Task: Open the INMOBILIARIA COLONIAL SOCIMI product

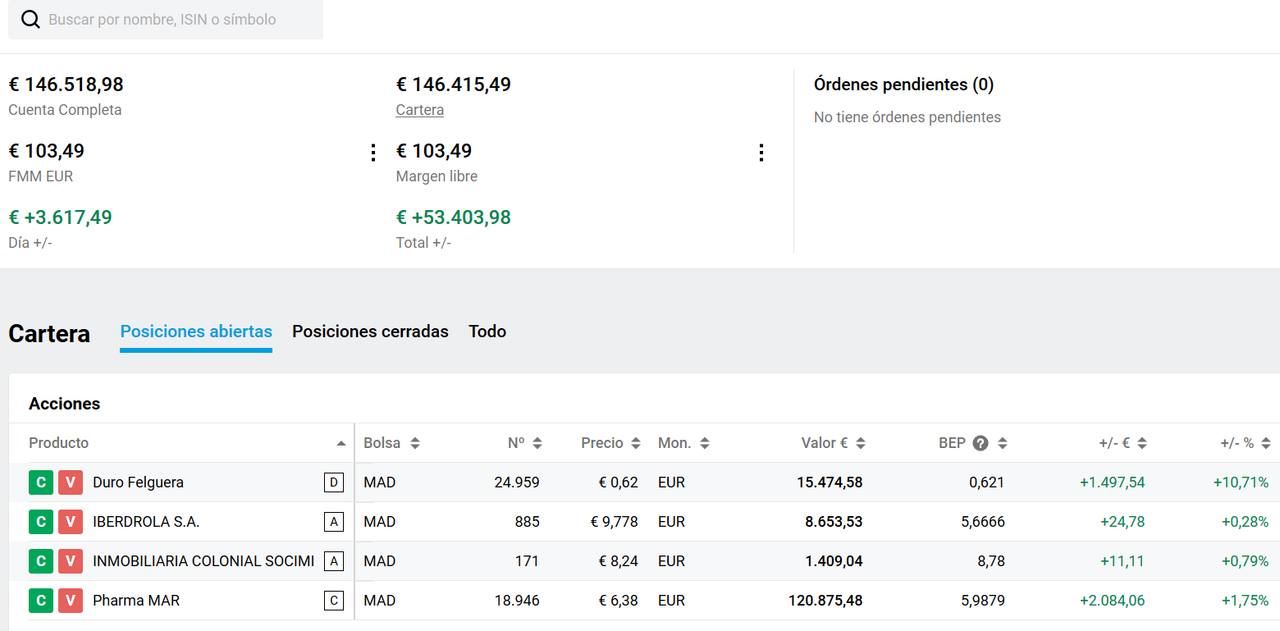Action: (203, 561)
